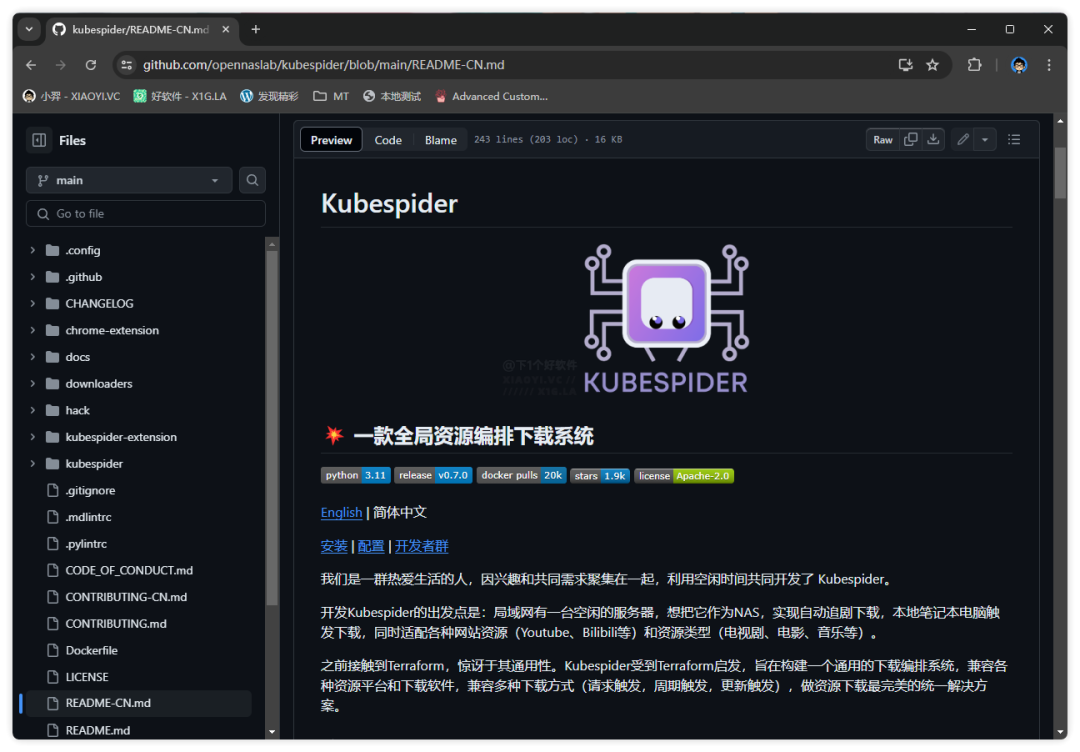The image size is (1080, 752).
Task: Click the pencil edit file icon
Action: (963, 140)
